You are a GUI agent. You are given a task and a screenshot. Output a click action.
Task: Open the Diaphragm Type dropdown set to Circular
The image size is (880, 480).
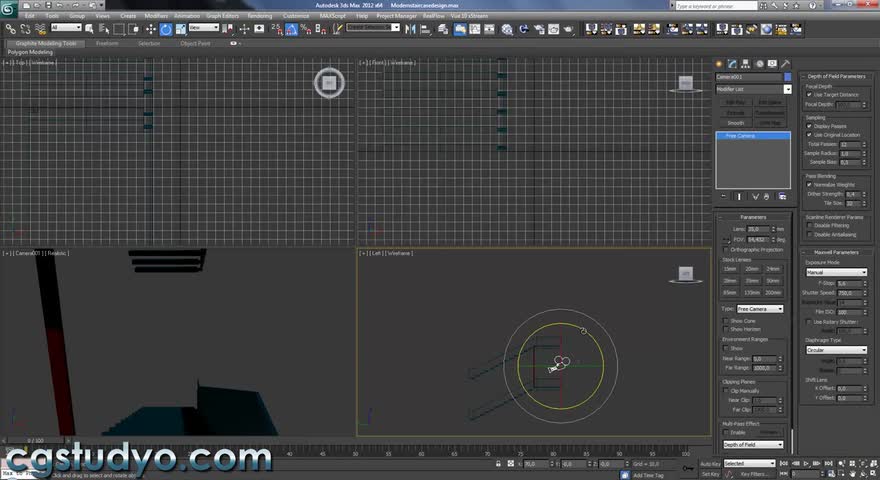836,350
